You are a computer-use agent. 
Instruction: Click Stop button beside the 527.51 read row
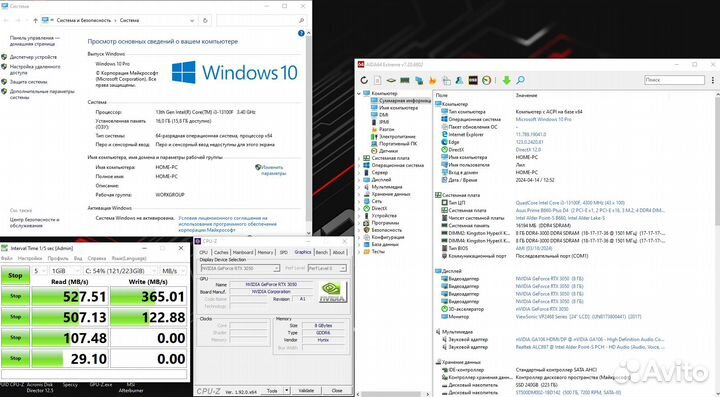tap(15, 296)
